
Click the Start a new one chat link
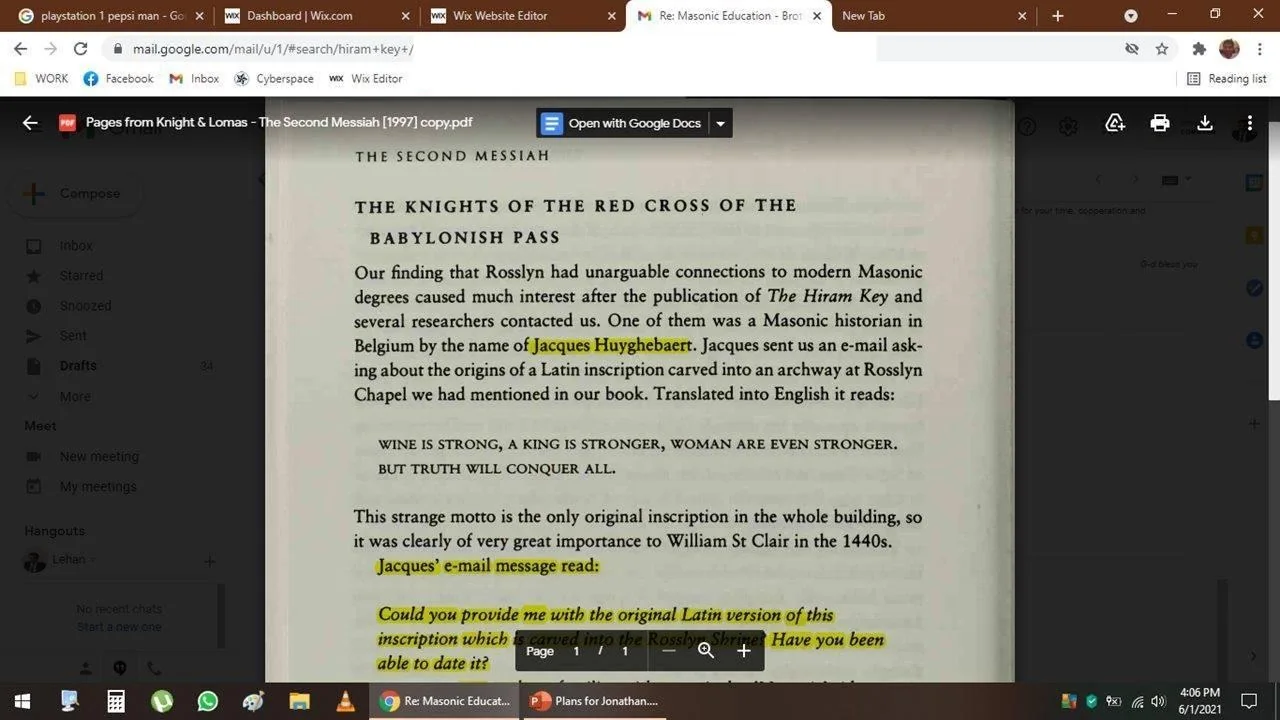[x=119, y=627]
